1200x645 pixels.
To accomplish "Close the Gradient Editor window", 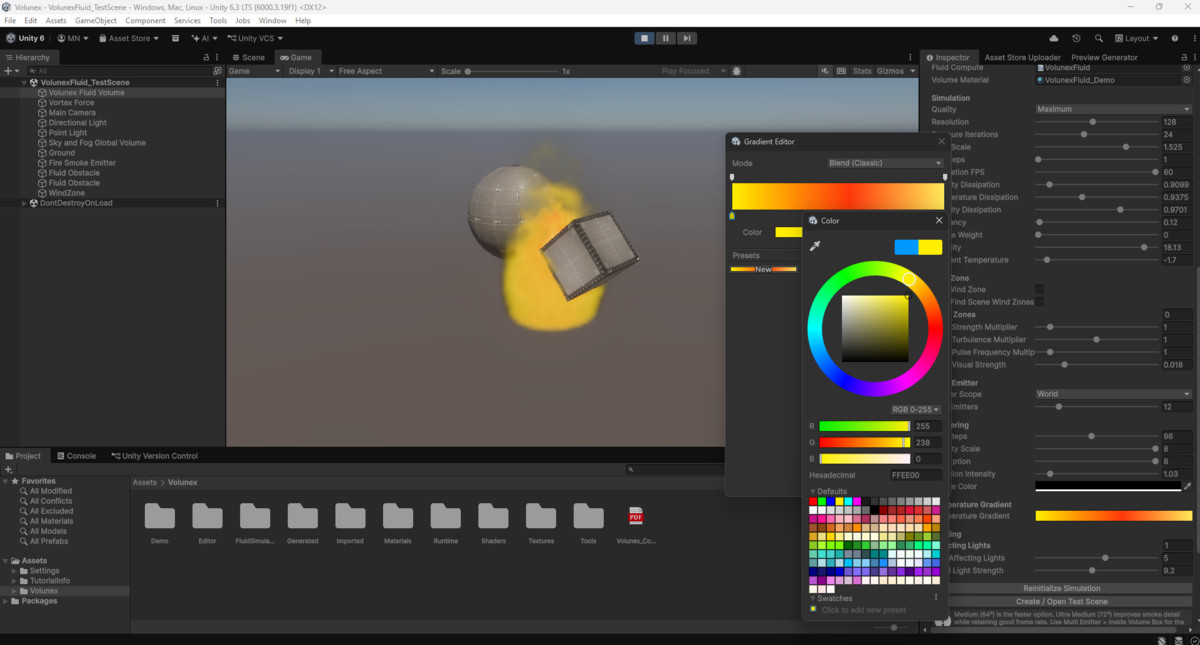I will coord(941,141).
